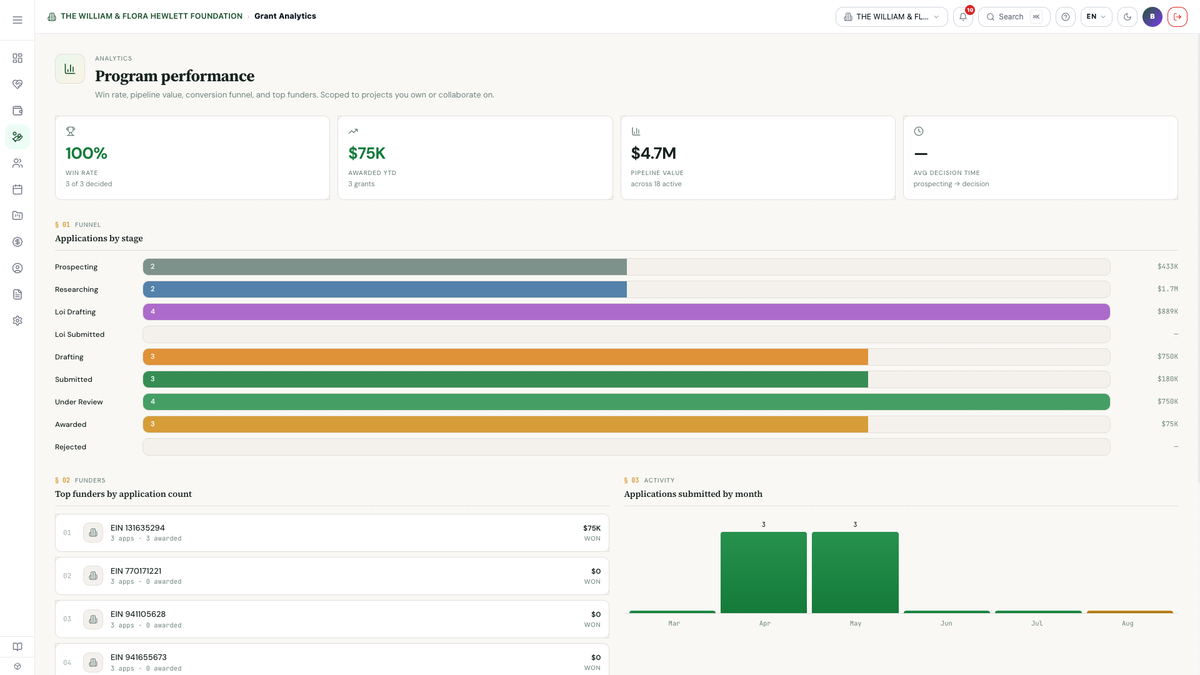Open the dollar coin icon in sidebar
1200x675 pixels.
[x=17, y=242]
